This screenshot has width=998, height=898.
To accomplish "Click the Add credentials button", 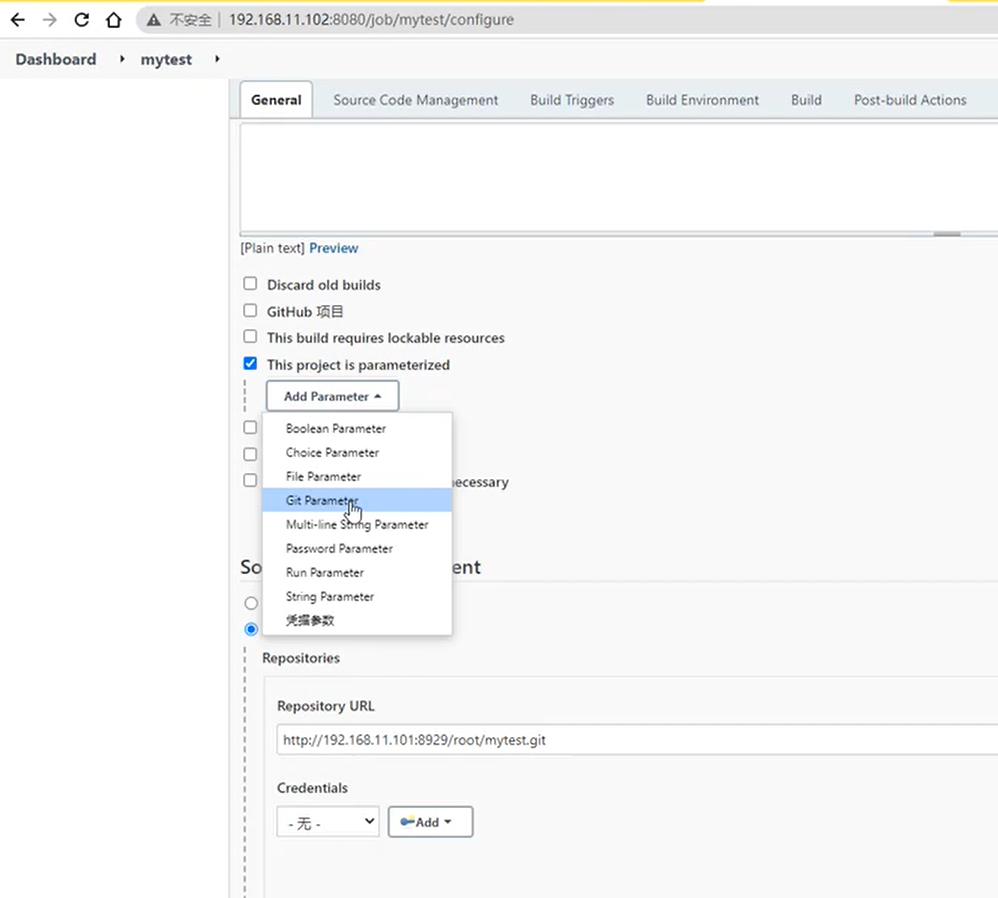I will point(430,822).
